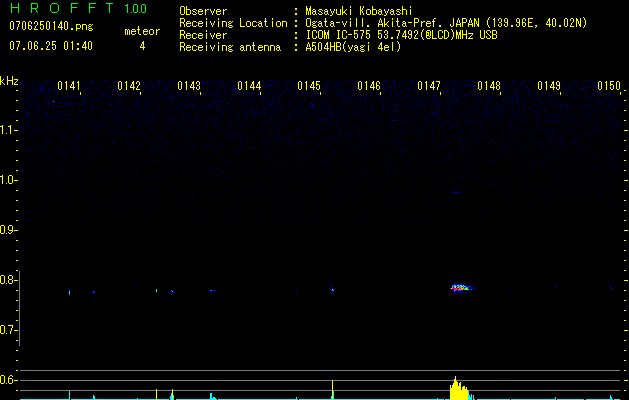
Task: Click the 0148 time marker
Action: click(489, 86)
